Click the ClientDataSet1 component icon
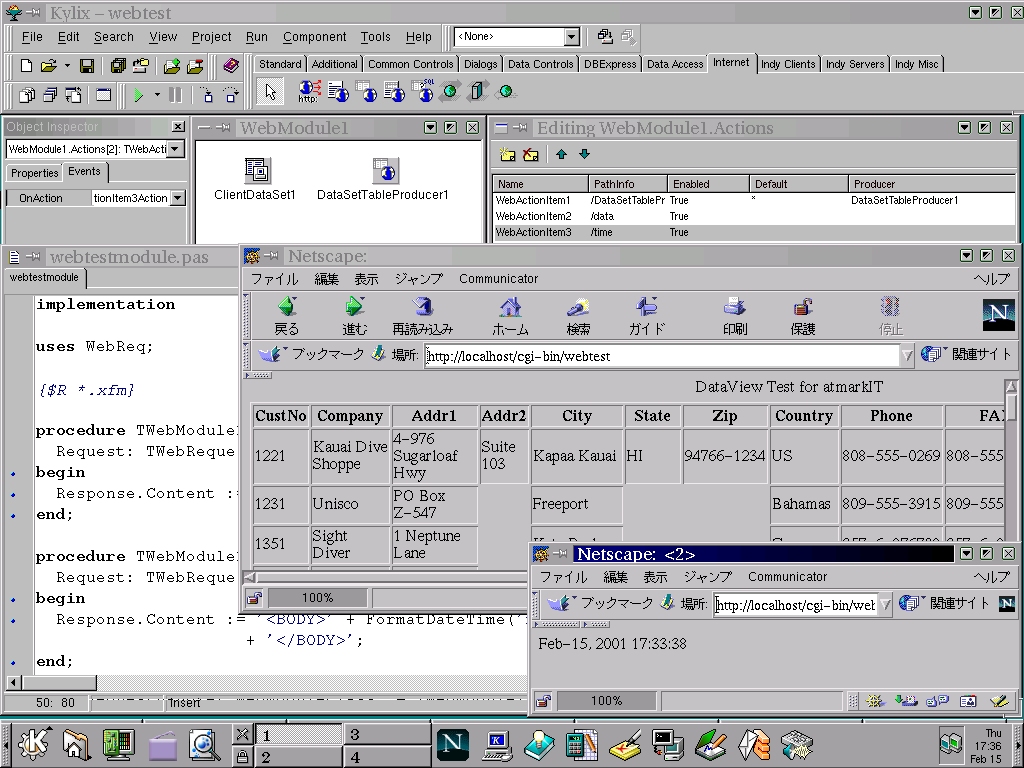 257,170
